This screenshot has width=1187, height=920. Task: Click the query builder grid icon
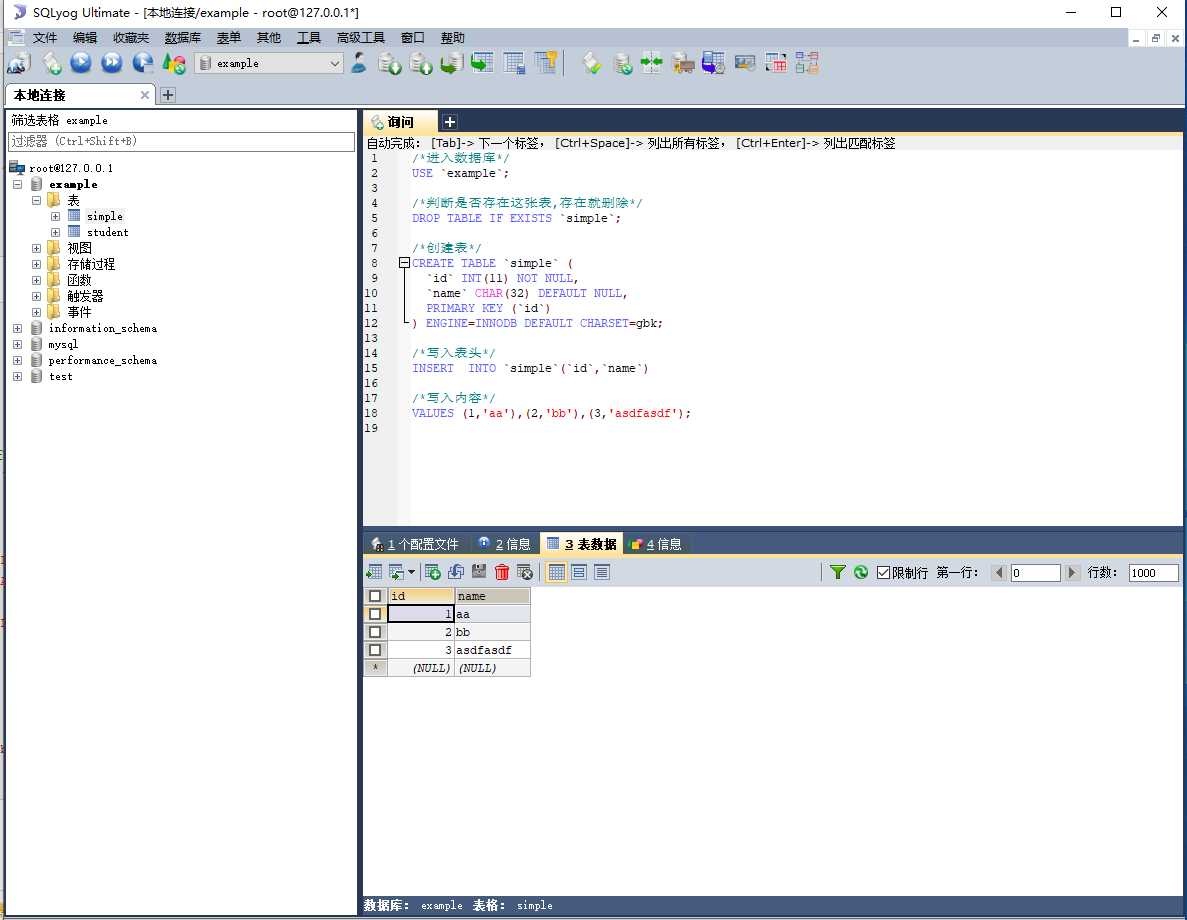(x=776, y=64)
